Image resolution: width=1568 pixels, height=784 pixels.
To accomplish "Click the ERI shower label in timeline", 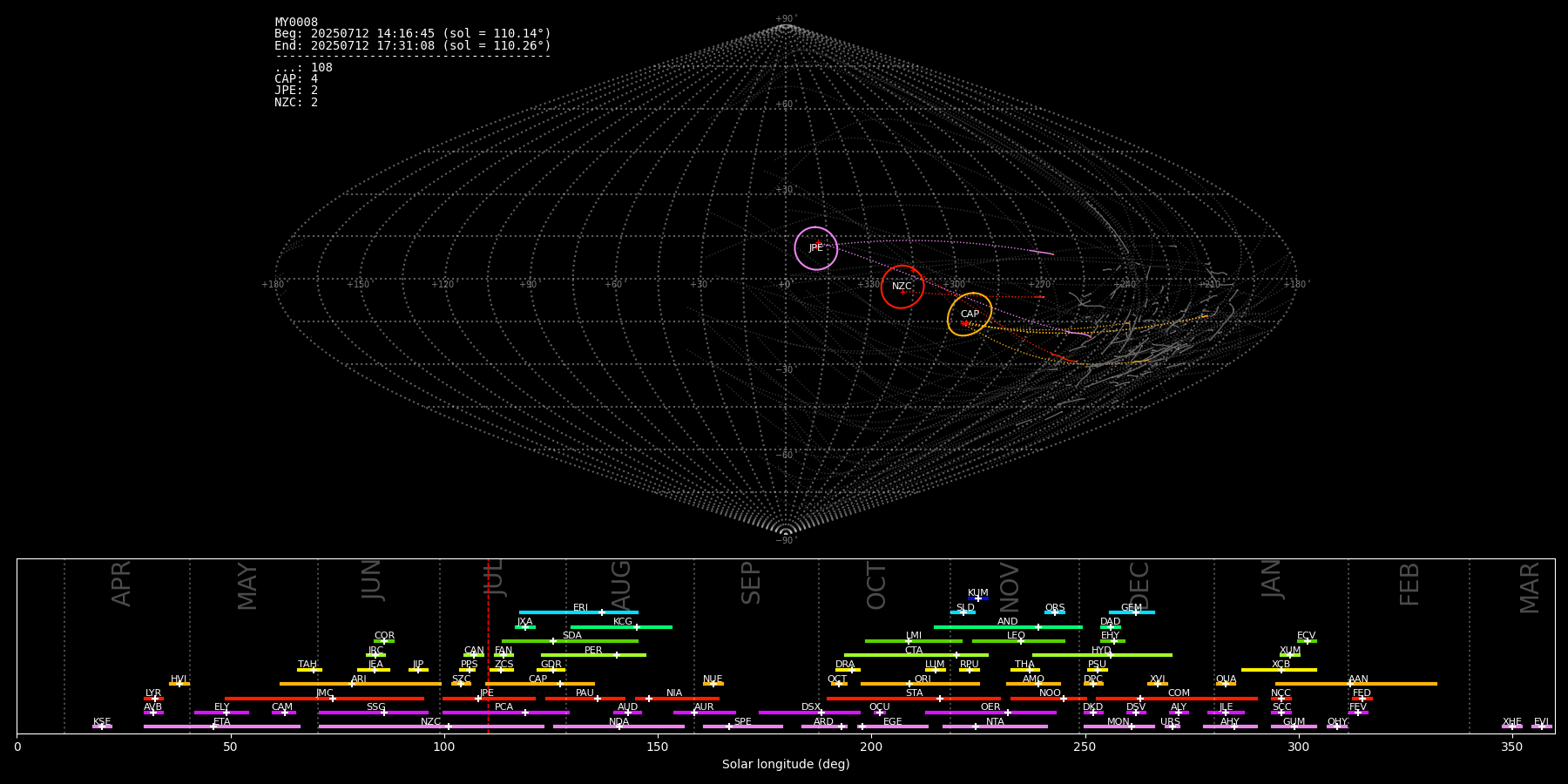I will tap(580, 608).
